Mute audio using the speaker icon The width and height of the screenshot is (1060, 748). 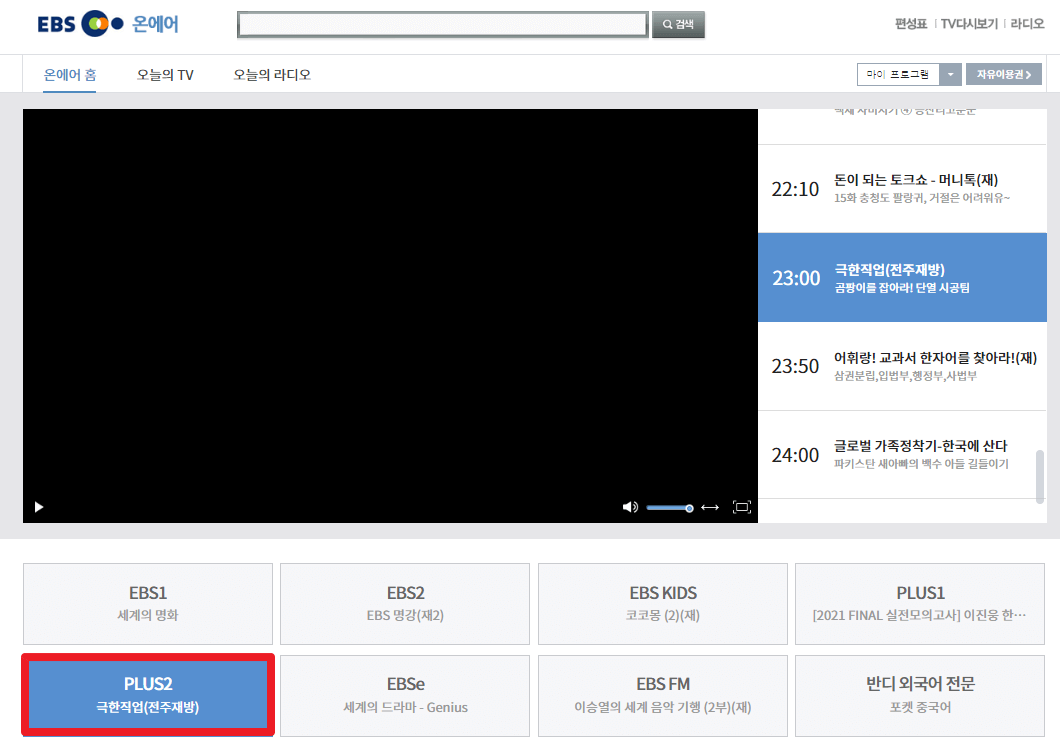(x=630, y=507)
